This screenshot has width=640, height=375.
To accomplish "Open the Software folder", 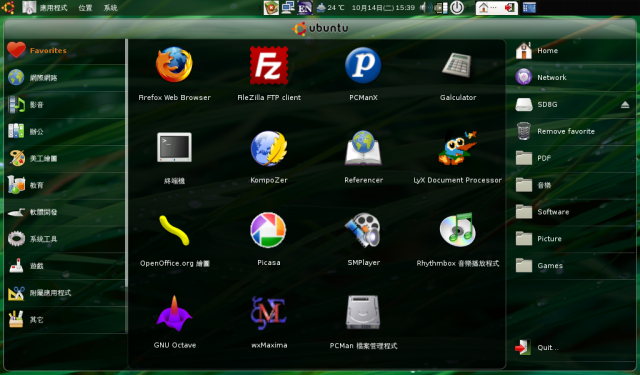I will tap(571, 212).
